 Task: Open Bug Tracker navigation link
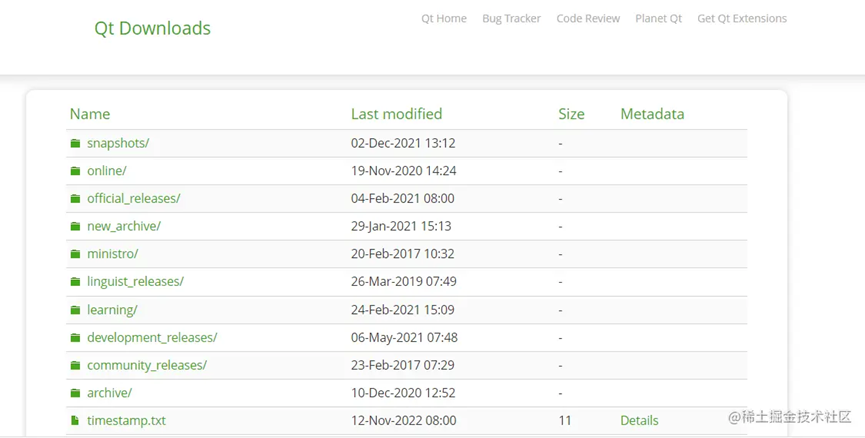pos(511,18)
